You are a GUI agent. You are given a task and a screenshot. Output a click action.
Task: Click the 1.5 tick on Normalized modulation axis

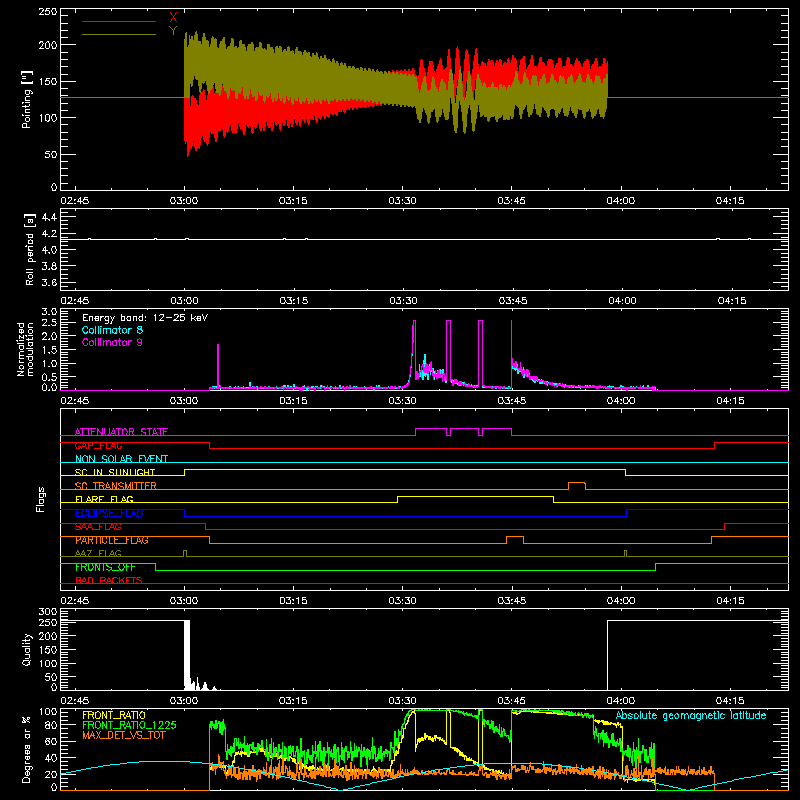[49, 350]
